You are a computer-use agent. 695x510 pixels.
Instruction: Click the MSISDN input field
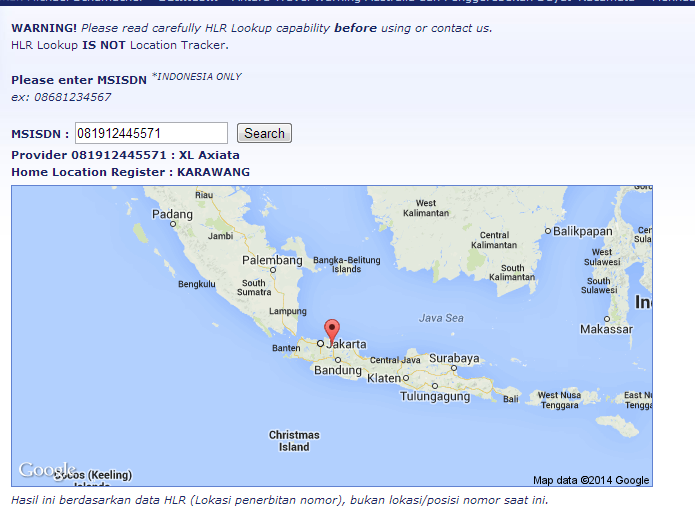(151, 133)
